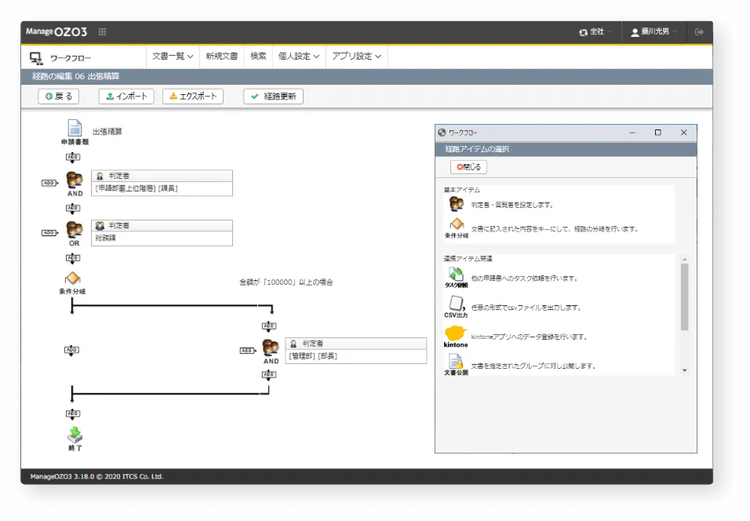The image size is (750, 521).
Task: Select the 判定者 box with 申請部署上位階層 課長
Action: (x=162, y=183)
